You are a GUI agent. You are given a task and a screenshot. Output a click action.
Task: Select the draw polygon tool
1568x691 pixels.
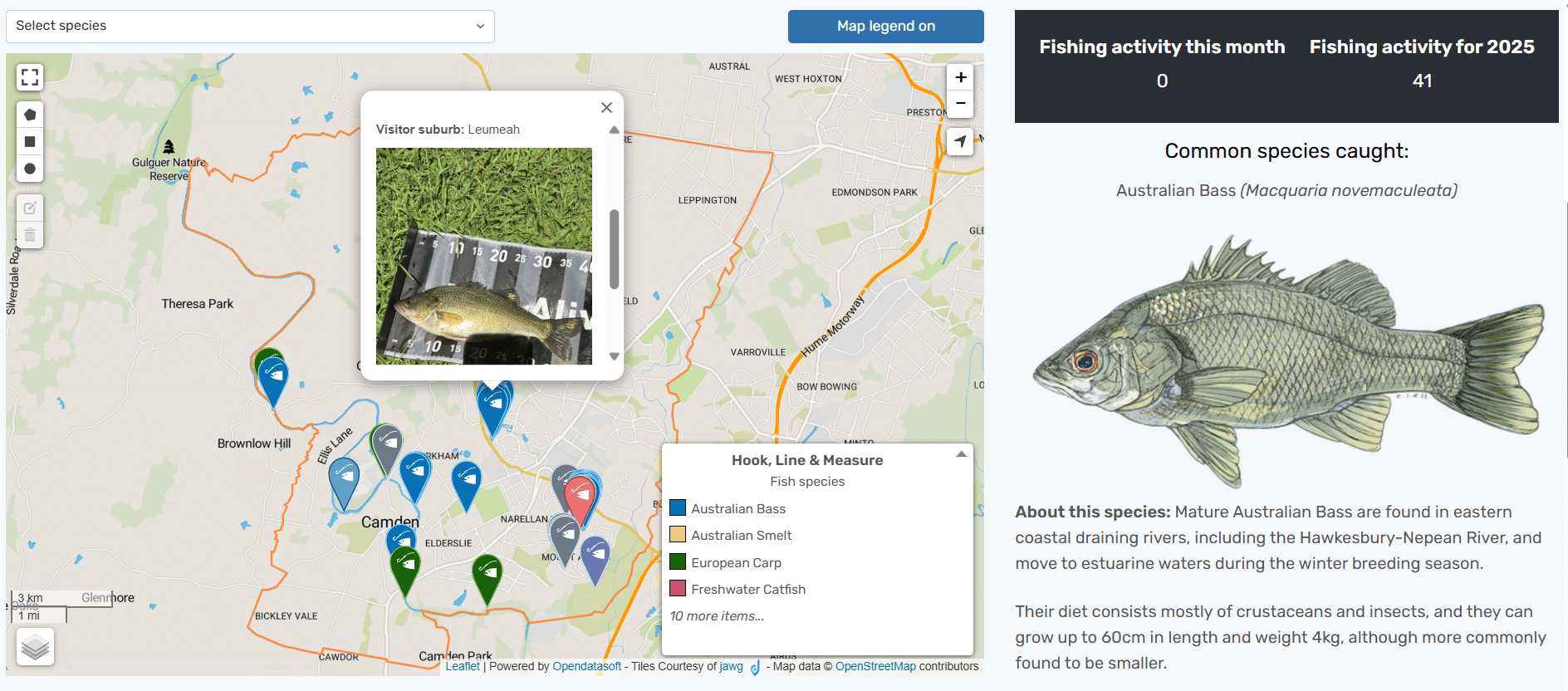(30, 115)
